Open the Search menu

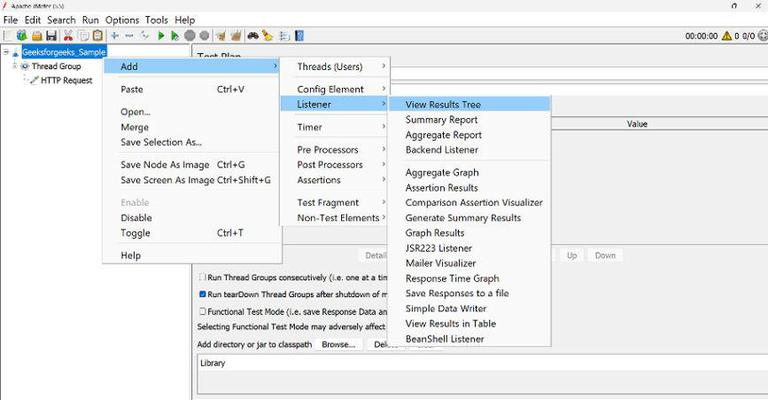[61, 20]
